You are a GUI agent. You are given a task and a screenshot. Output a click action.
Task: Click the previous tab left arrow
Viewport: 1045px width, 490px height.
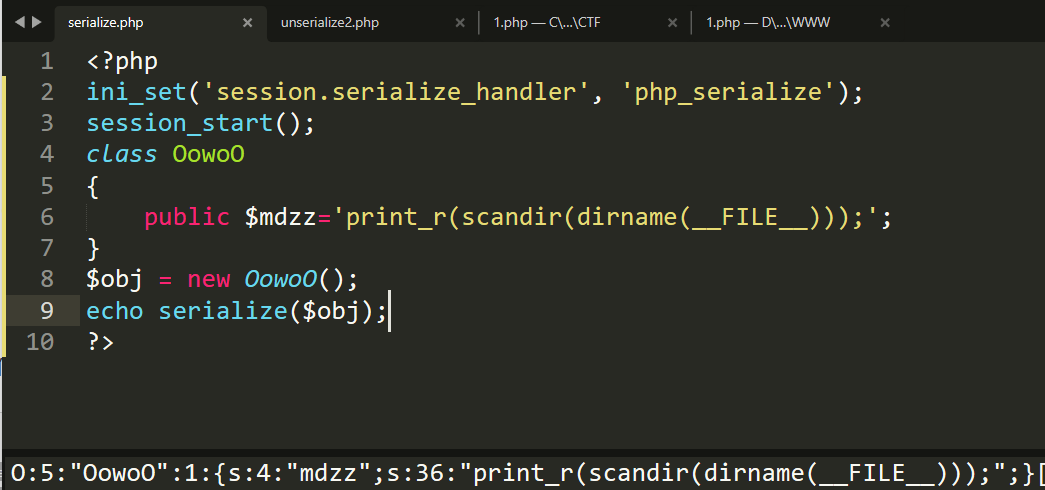click(x=19, y=23)
